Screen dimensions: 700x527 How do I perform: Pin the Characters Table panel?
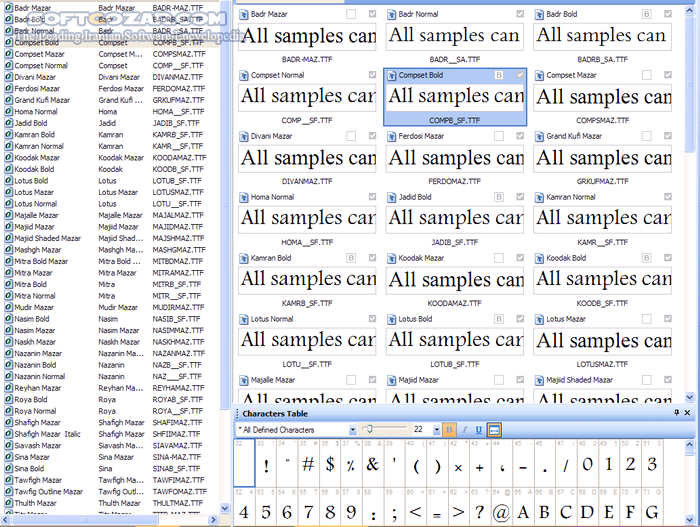[x=676, y=413]
